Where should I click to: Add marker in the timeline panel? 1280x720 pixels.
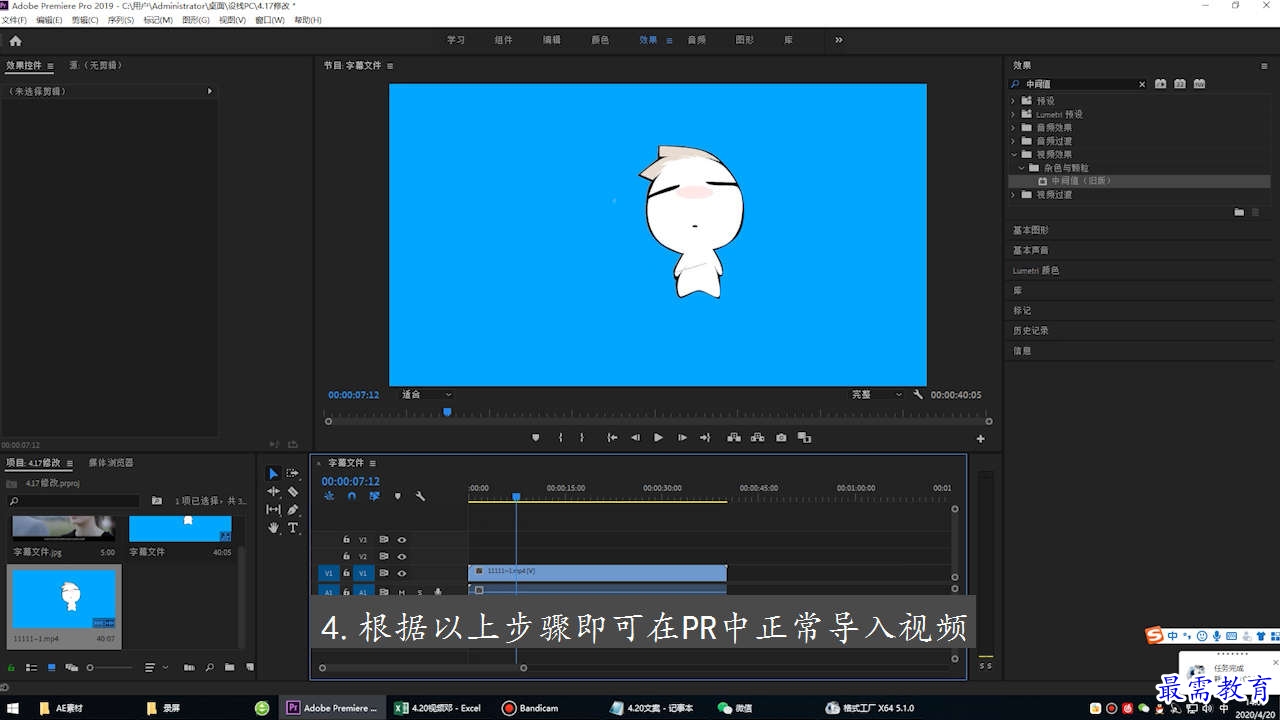[397, 496]
